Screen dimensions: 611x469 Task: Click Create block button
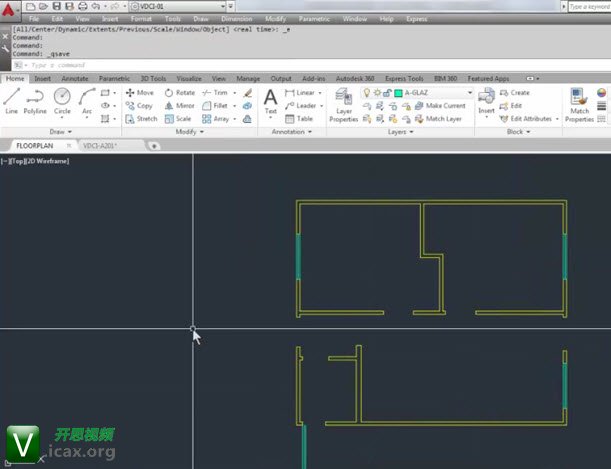(515, 93)
